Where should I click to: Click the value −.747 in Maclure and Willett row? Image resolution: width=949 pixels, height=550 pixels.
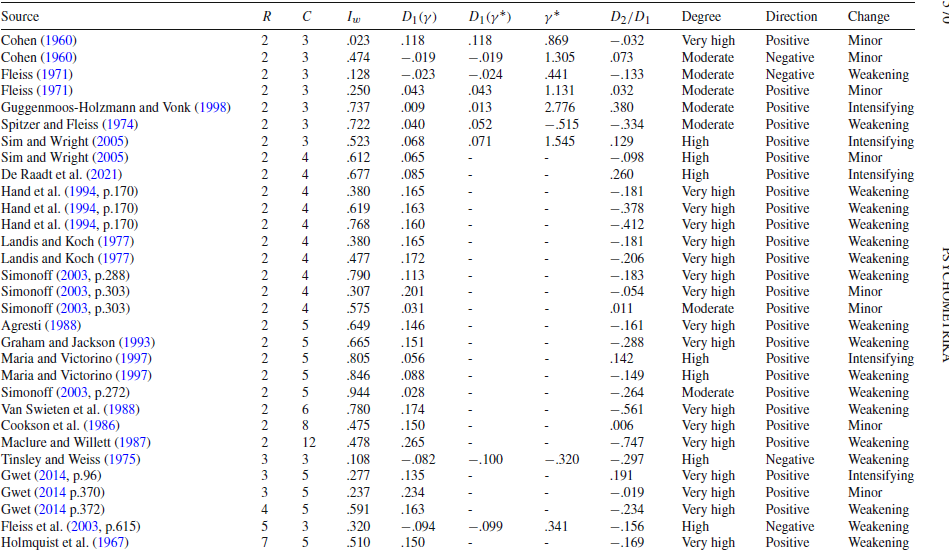pos(627,443)
